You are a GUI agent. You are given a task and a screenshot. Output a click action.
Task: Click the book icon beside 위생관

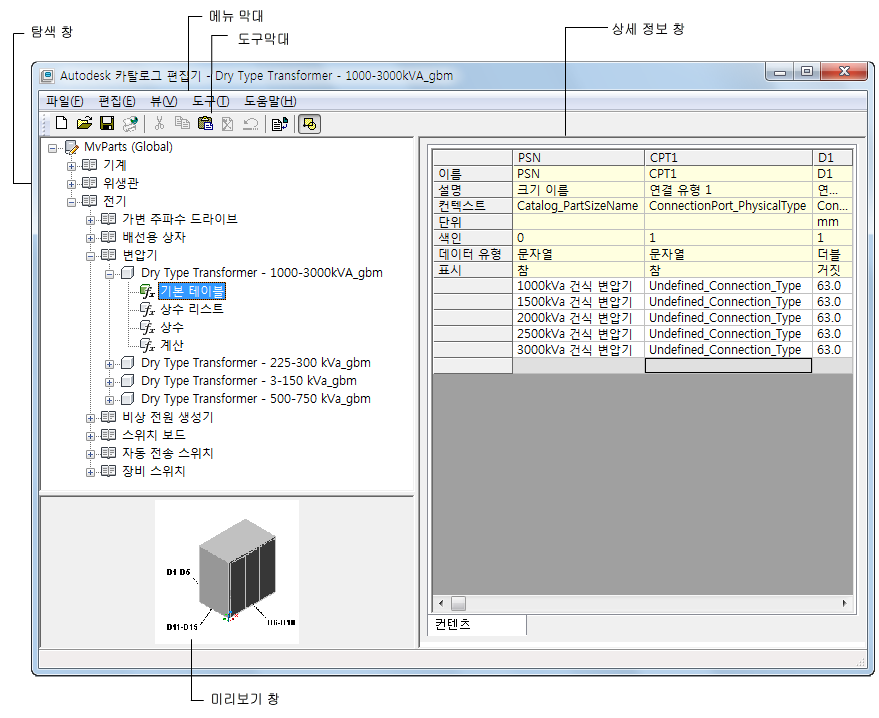(89, 183)
